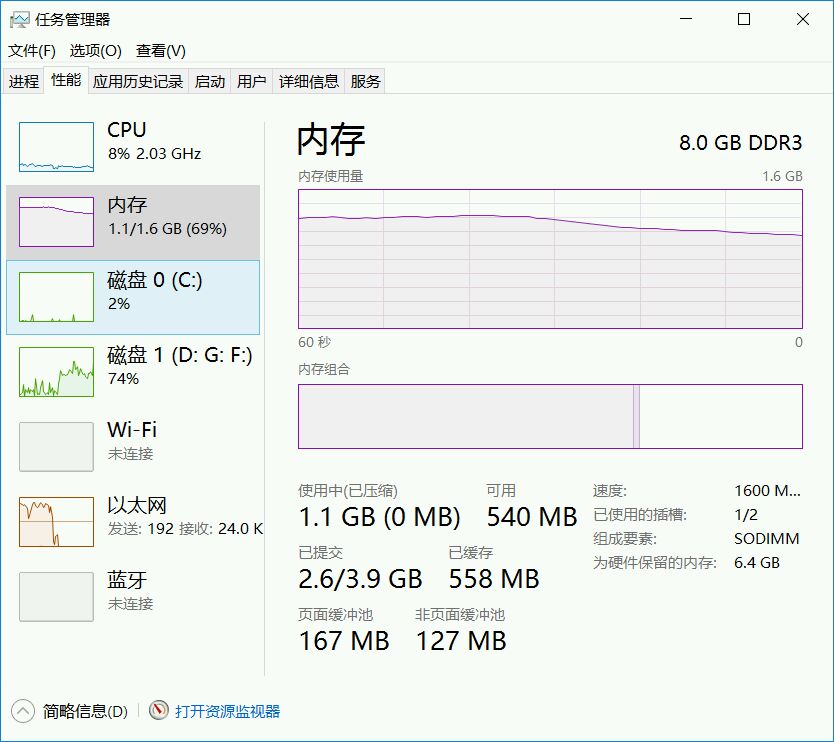Click the resource monitor gauge icon
Image resolution: width=834 pixels, height=742 pixels.
click(x=158, y=711)
